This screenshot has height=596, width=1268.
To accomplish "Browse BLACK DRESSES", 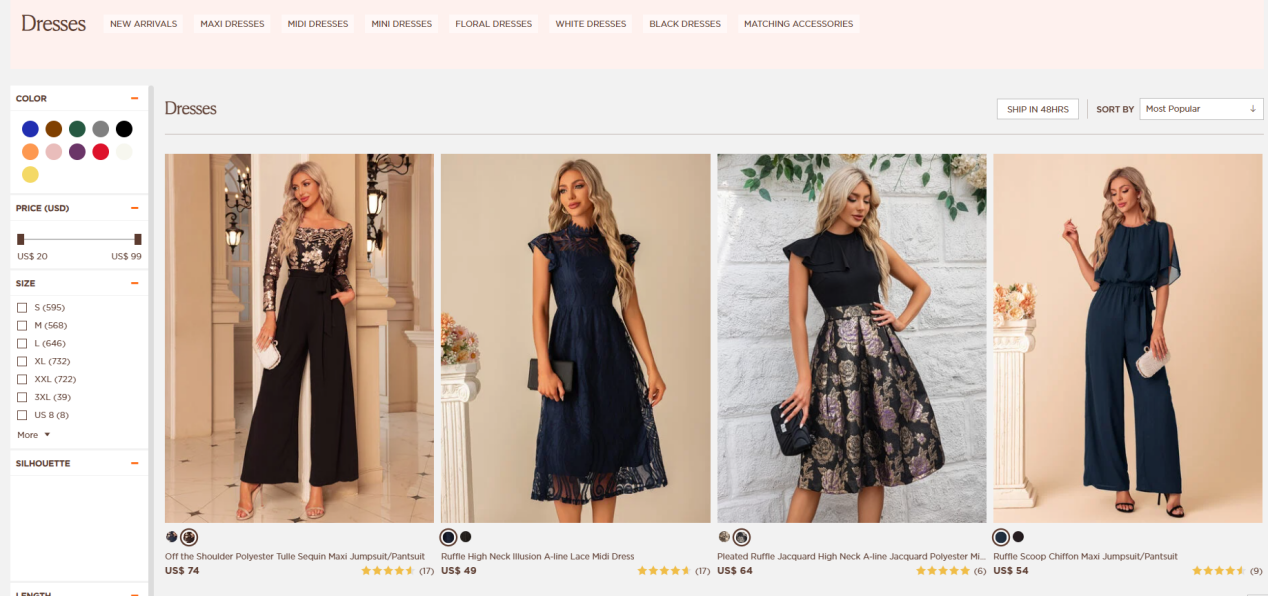I will click(x=685, y=24).
